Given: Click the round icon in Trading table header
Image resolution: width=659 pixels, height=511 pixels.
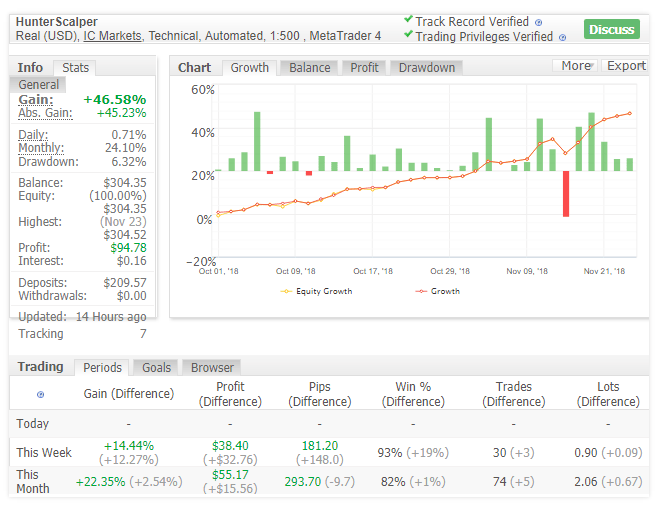Looking at the screenshot, I should point(40,395).
